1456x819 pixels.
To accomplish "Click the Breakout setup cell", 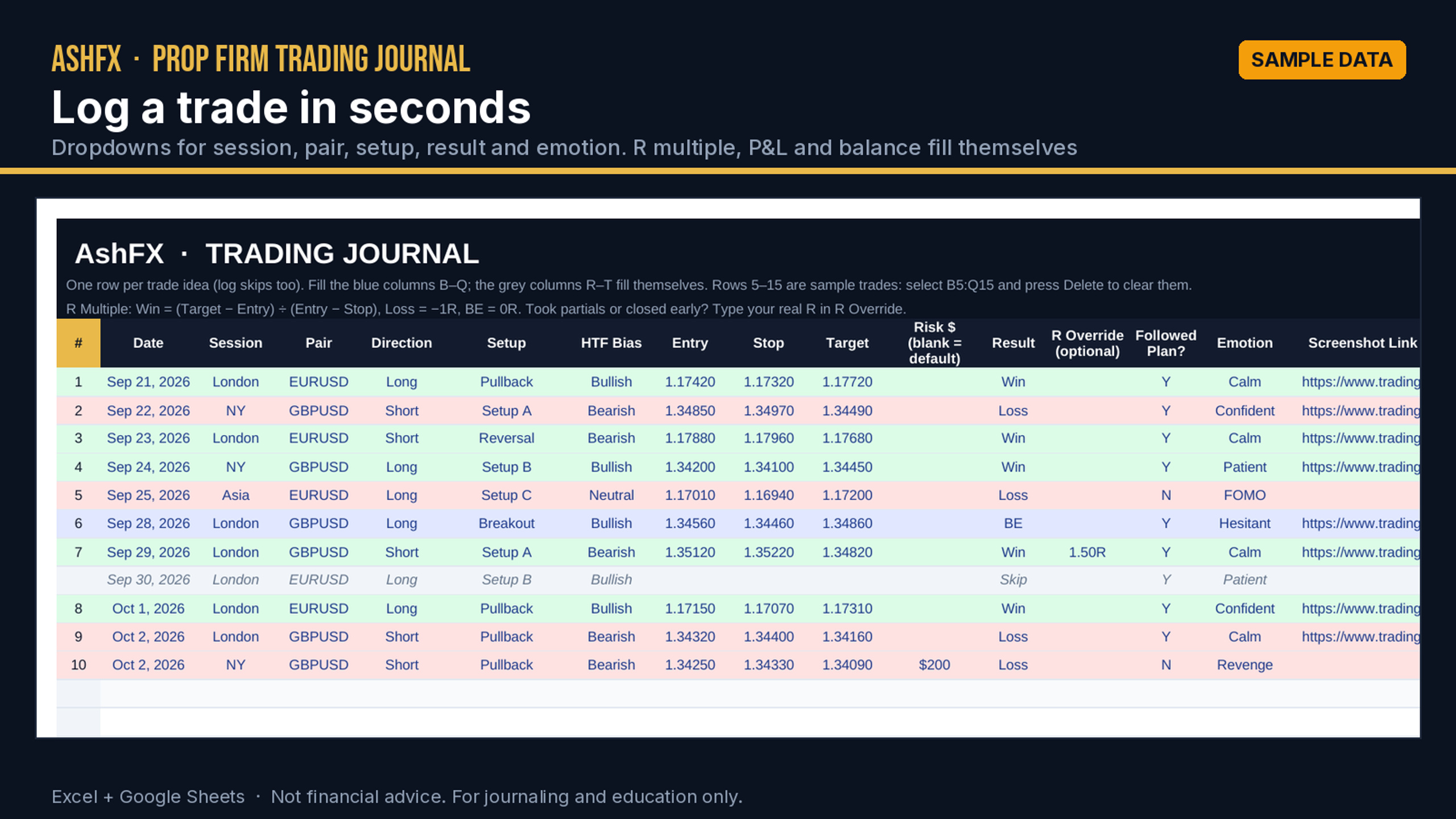I will click(506, 523).
